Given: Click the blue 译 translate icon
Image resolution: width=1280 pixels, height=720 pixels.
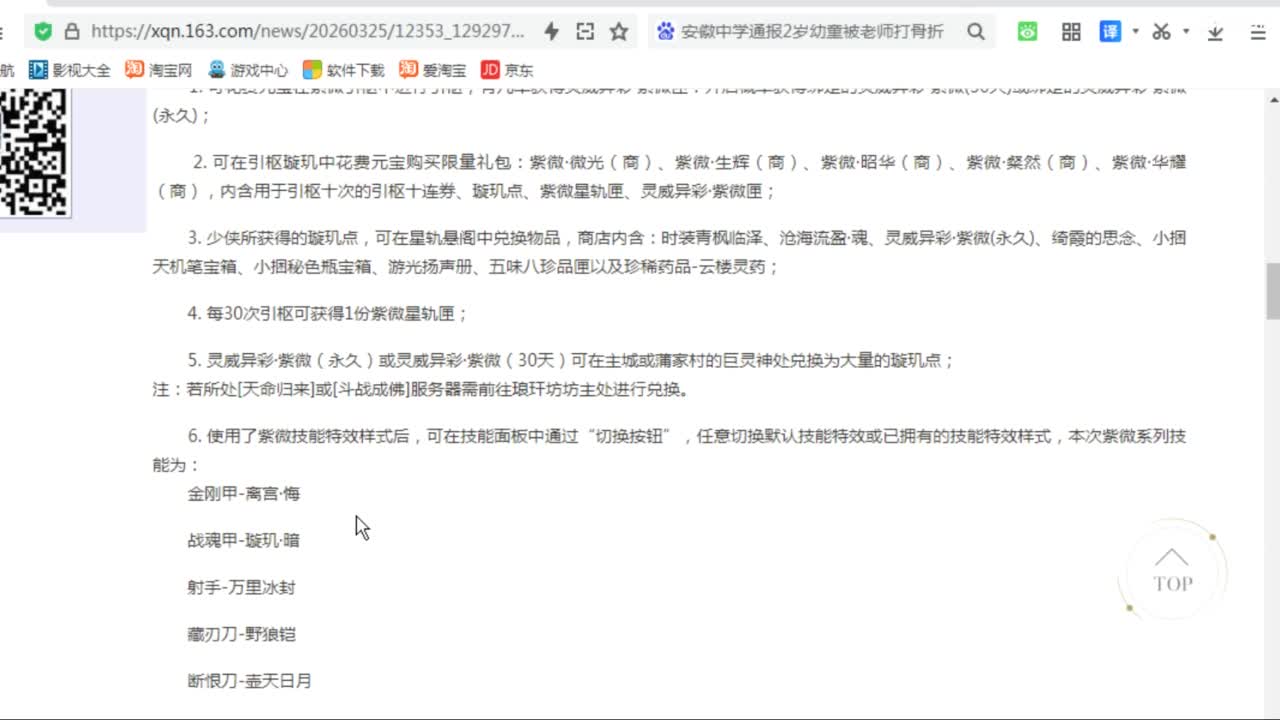Looking at the screenshot, I should point(1110,32).
